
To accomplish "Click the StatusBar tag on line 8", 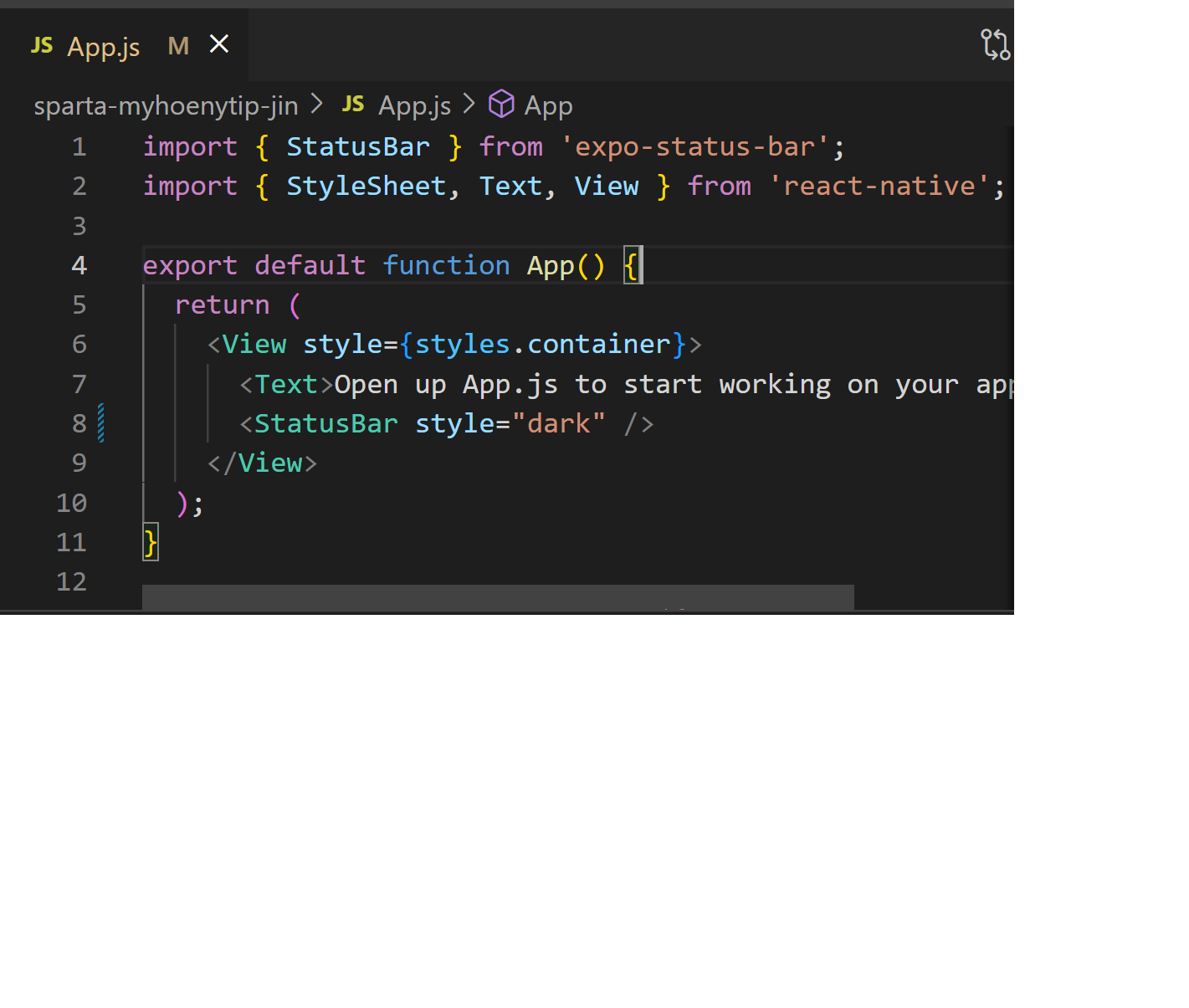I will (326, 424).
